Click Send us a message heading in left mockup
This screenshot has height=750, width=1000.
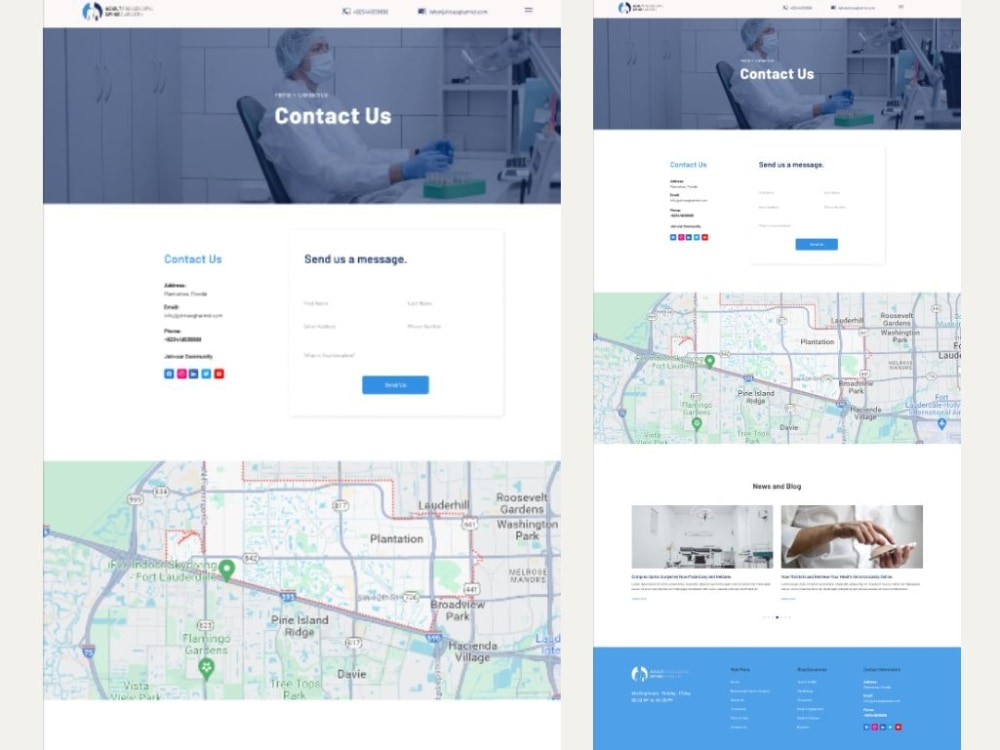[x=355, y=260]
